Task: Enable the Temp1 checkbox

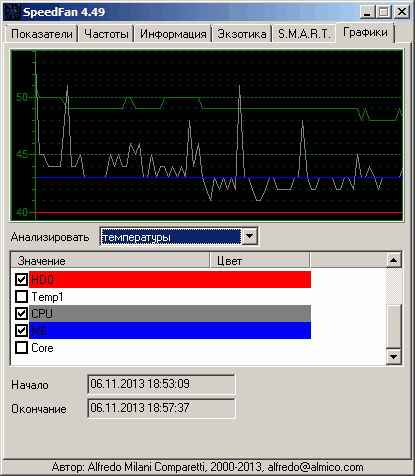Action: [21, 296]
